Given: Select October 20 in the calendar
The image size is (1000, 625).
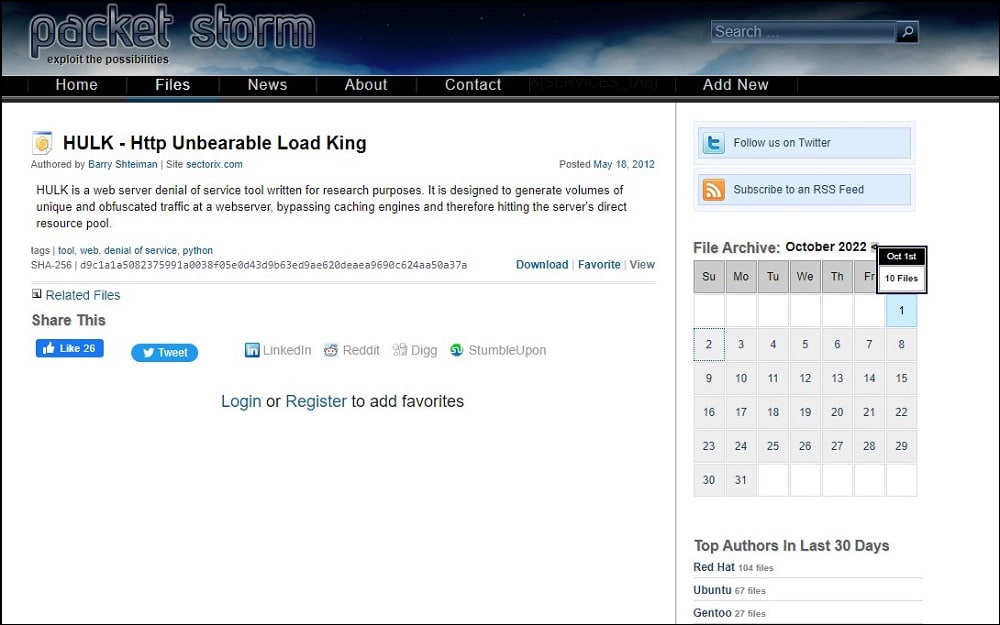Looking at the screenshot, I should (x=837, y=412).
